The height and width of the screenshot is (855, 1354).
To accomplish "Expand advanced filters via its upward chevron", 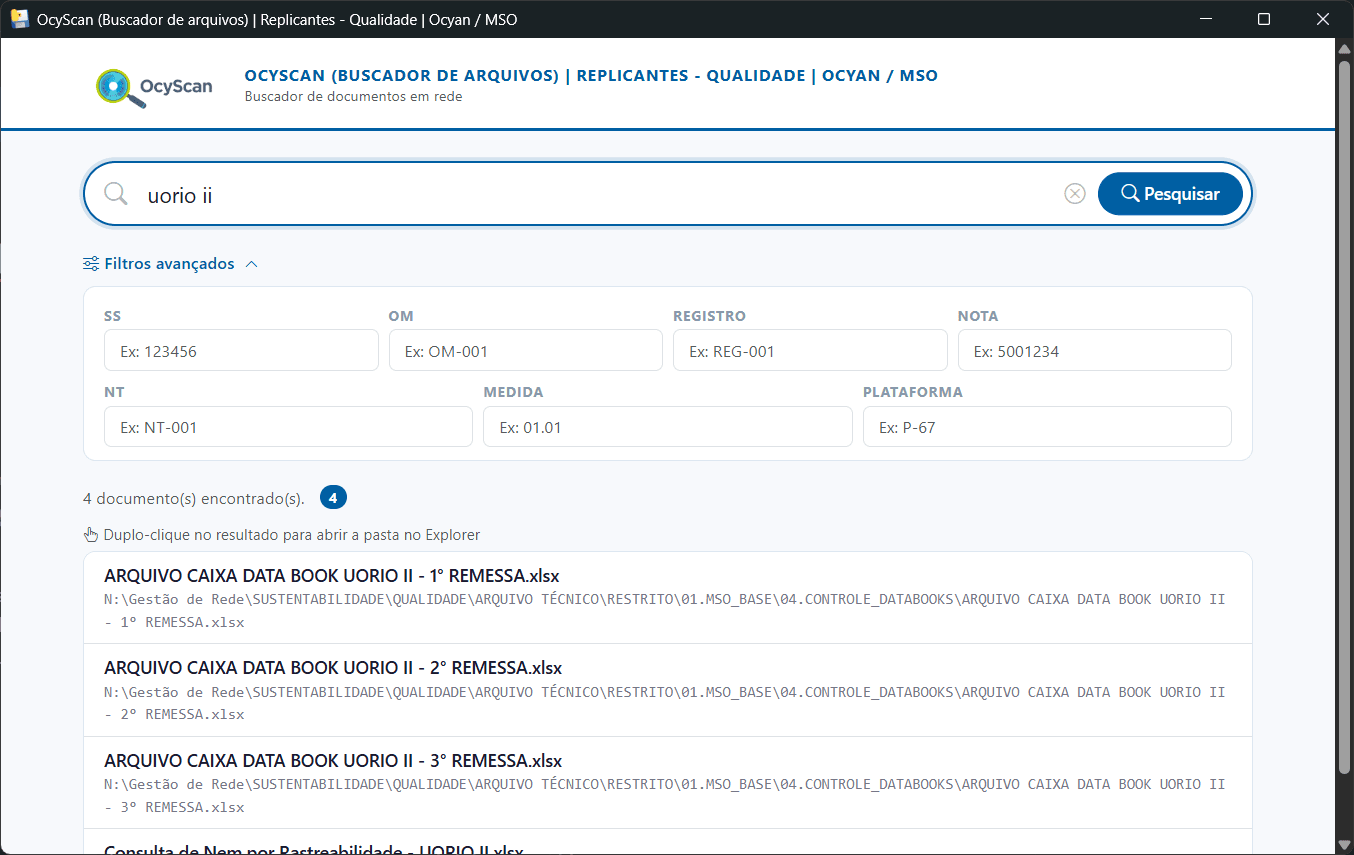I will (x=251, y=263).
